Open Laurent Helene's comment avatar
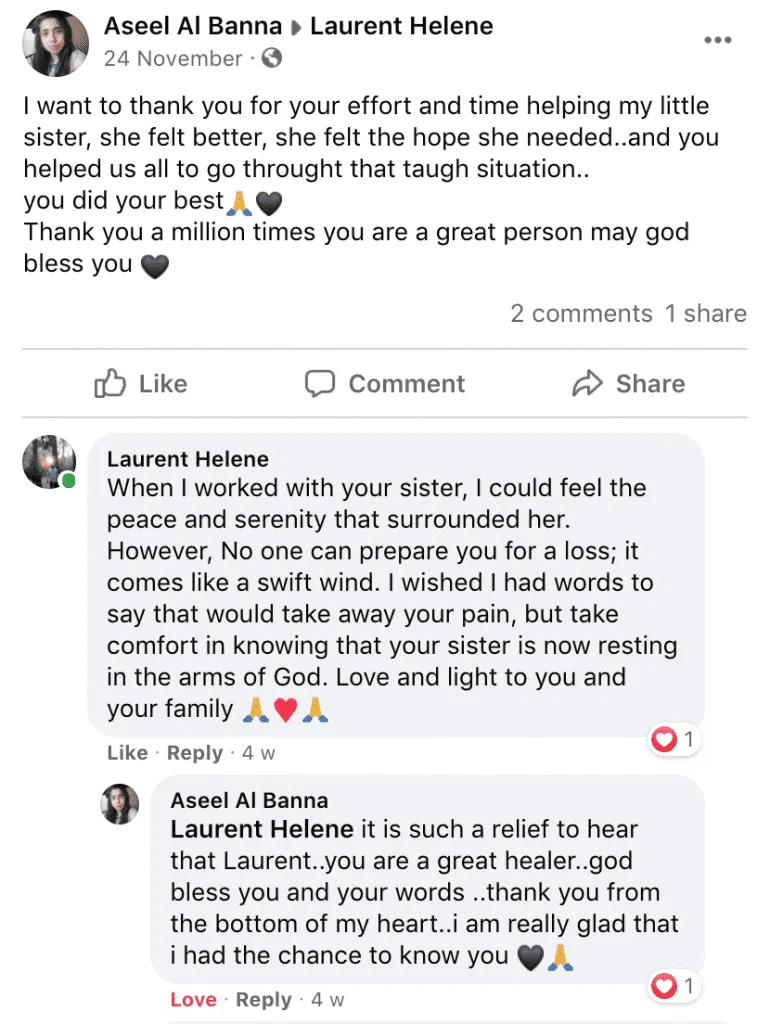 [x=49, y=462]
